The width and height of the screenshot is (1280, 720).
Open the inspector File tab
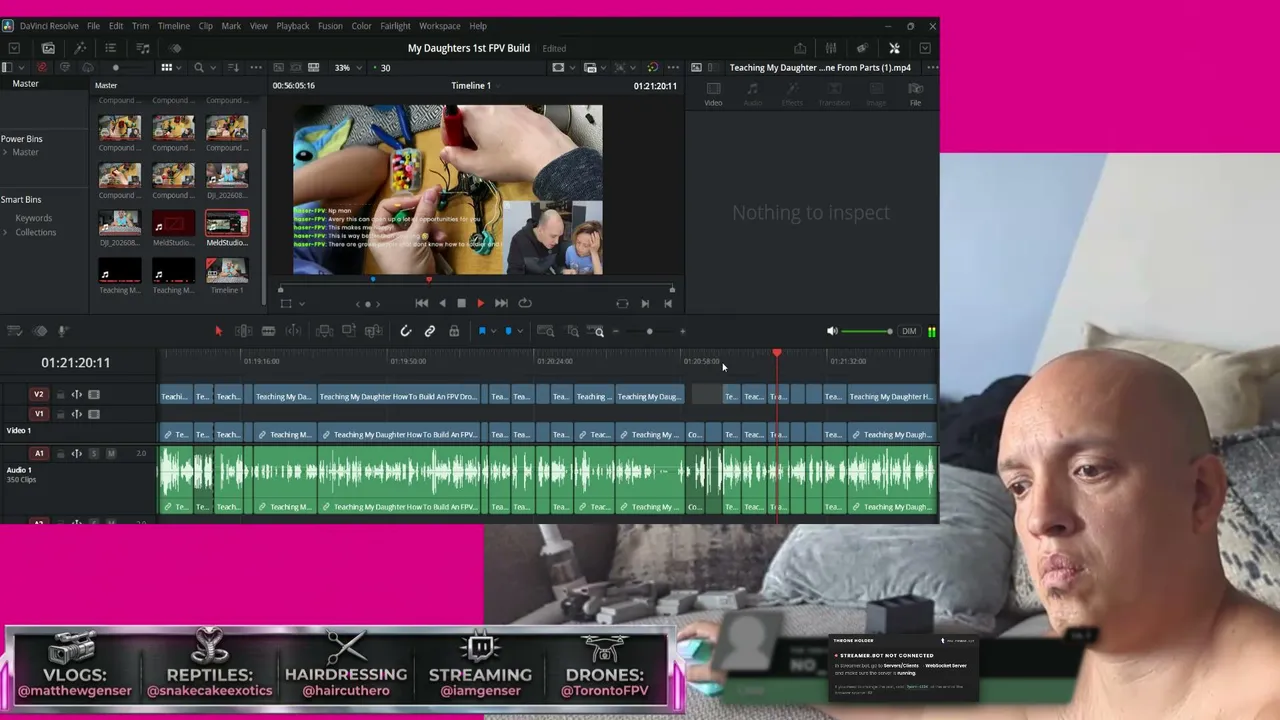pyautogui.click(x=915, y=94)
